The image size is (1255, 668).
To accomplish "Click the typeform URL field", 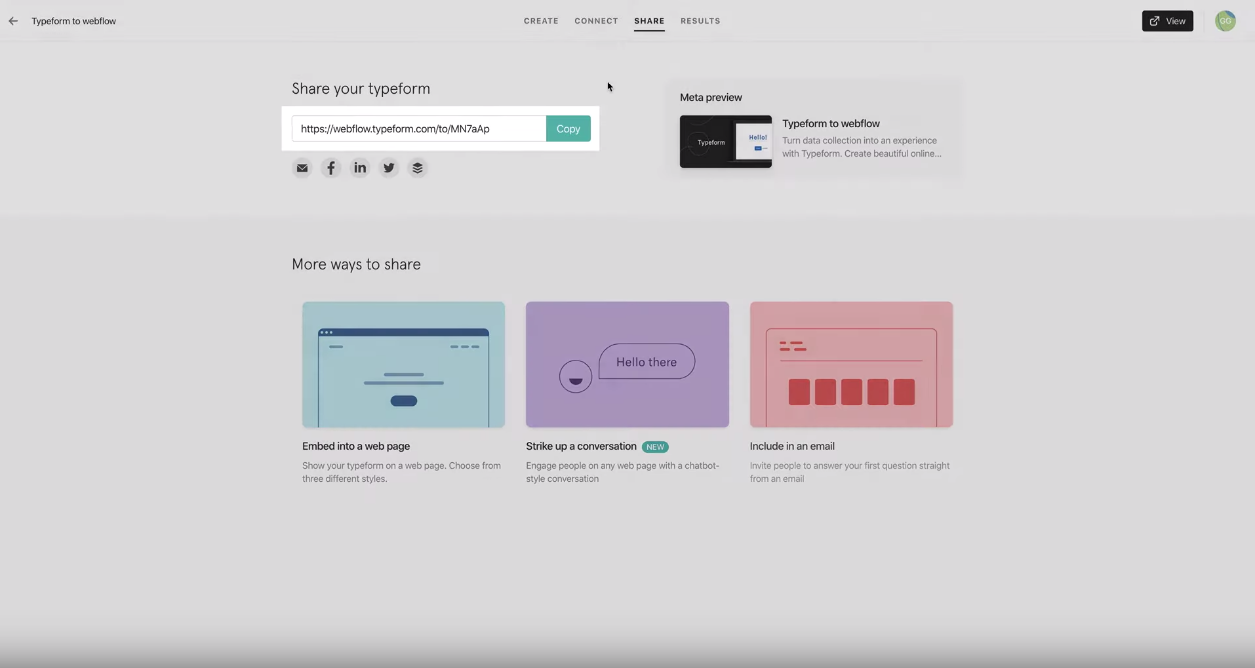I will click(x=419, y=129).
